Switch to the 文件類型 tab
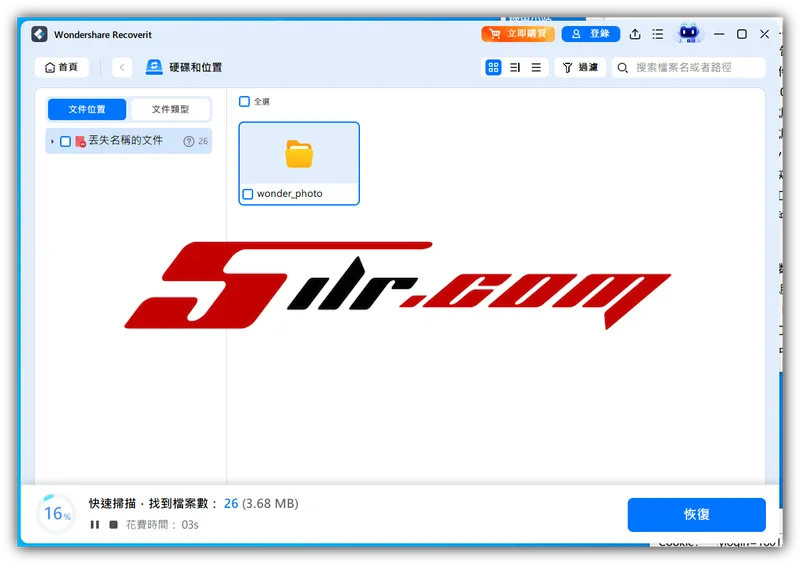This screenshot has height=564, width=800. (x=170, y=109)
